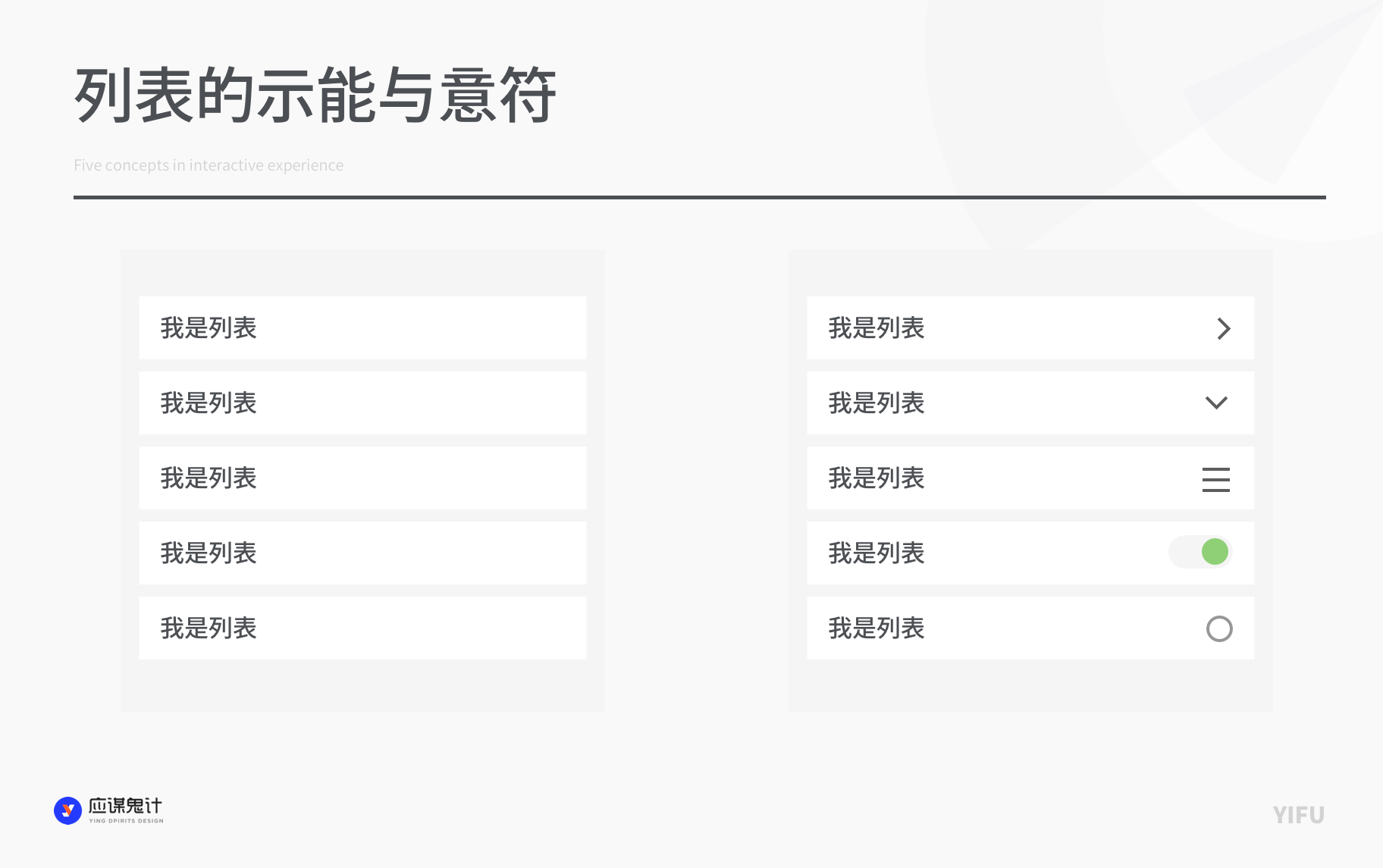This screenshot has height=868, width=1383.
Task: Click 我是列表 text in the hamburger row
Action: pos(877,478)
